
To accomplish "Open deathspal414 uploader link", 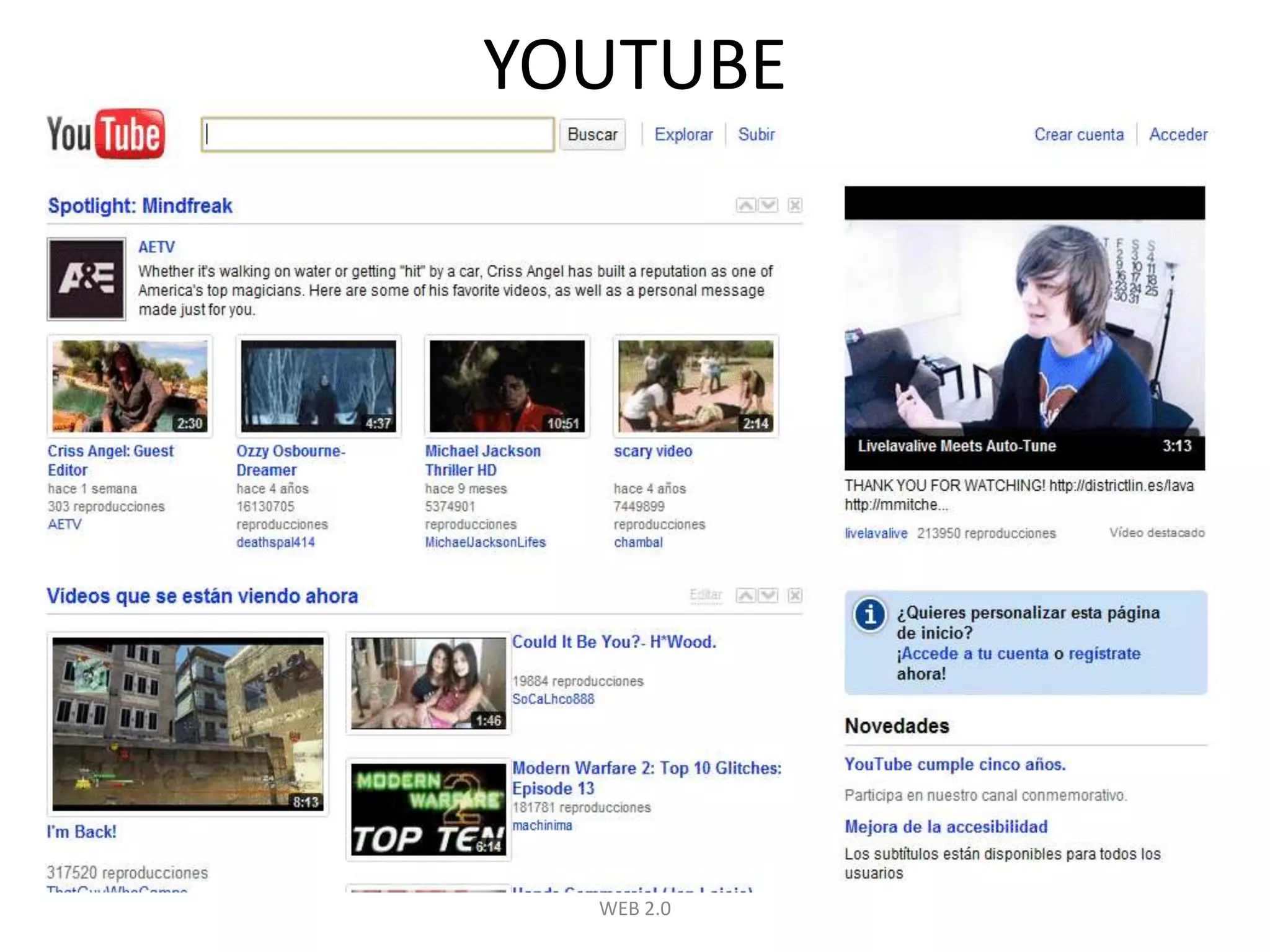I will [275, 542].
